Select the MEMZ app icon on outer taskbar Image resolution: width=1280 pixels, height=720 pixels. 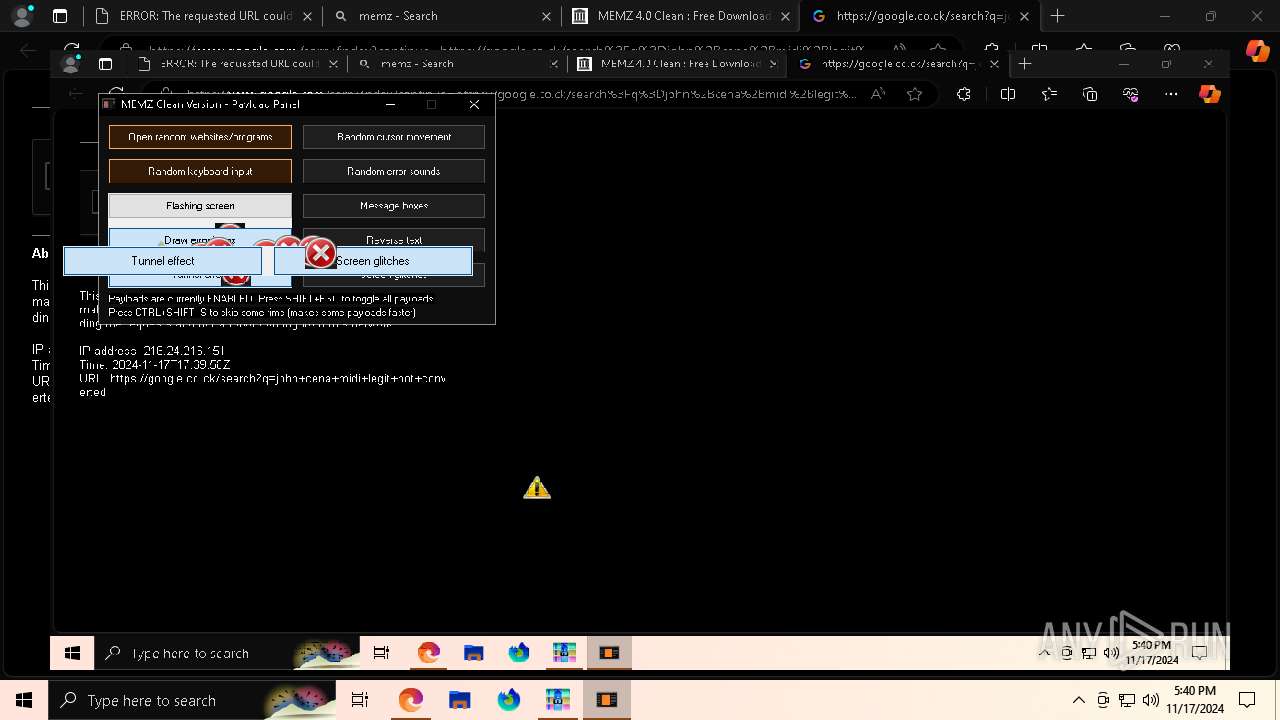[x=607, y=700]
